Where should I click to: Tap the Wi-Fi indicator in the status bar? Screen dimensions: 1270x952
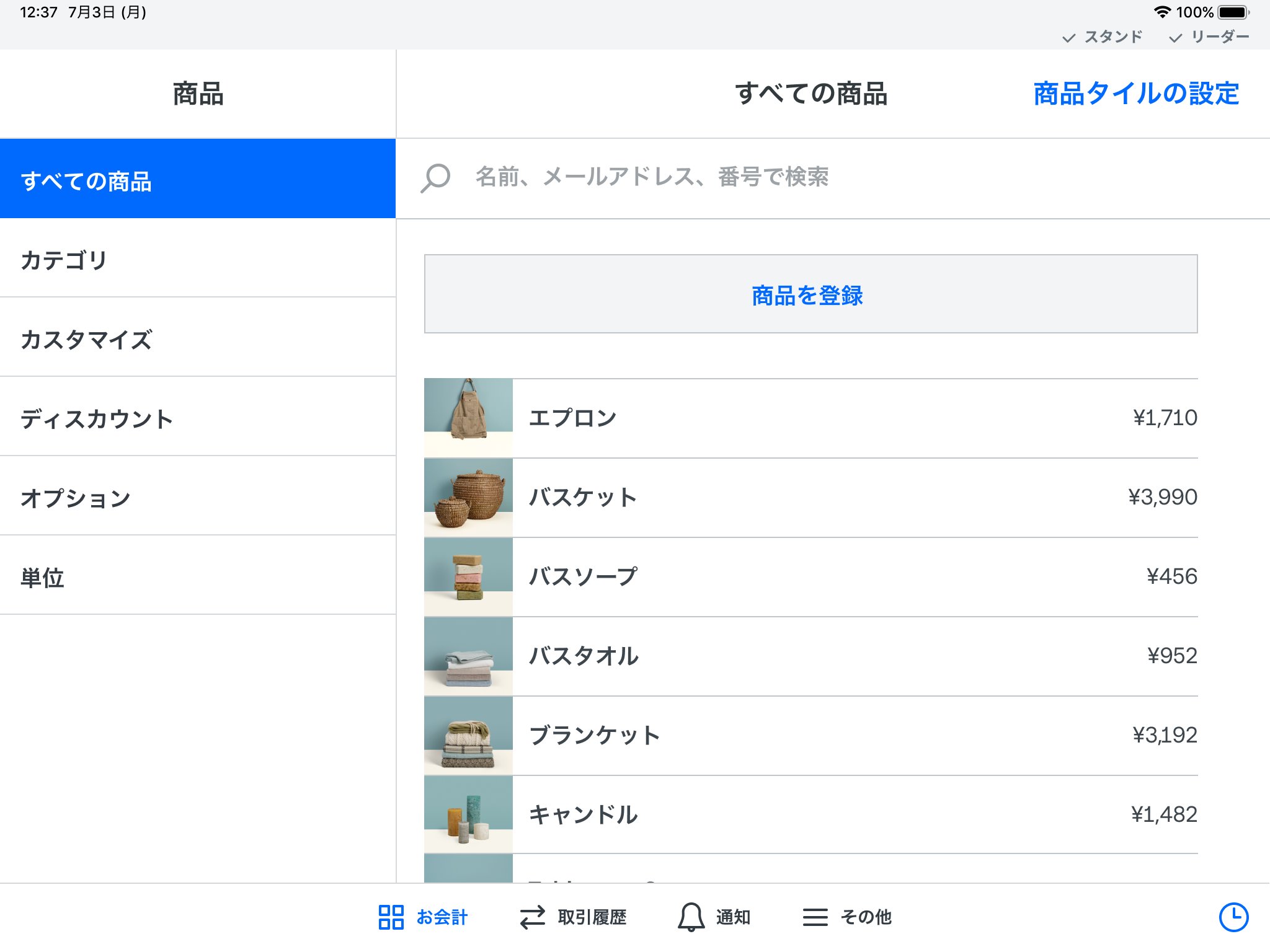click(x=1163, y=11)
